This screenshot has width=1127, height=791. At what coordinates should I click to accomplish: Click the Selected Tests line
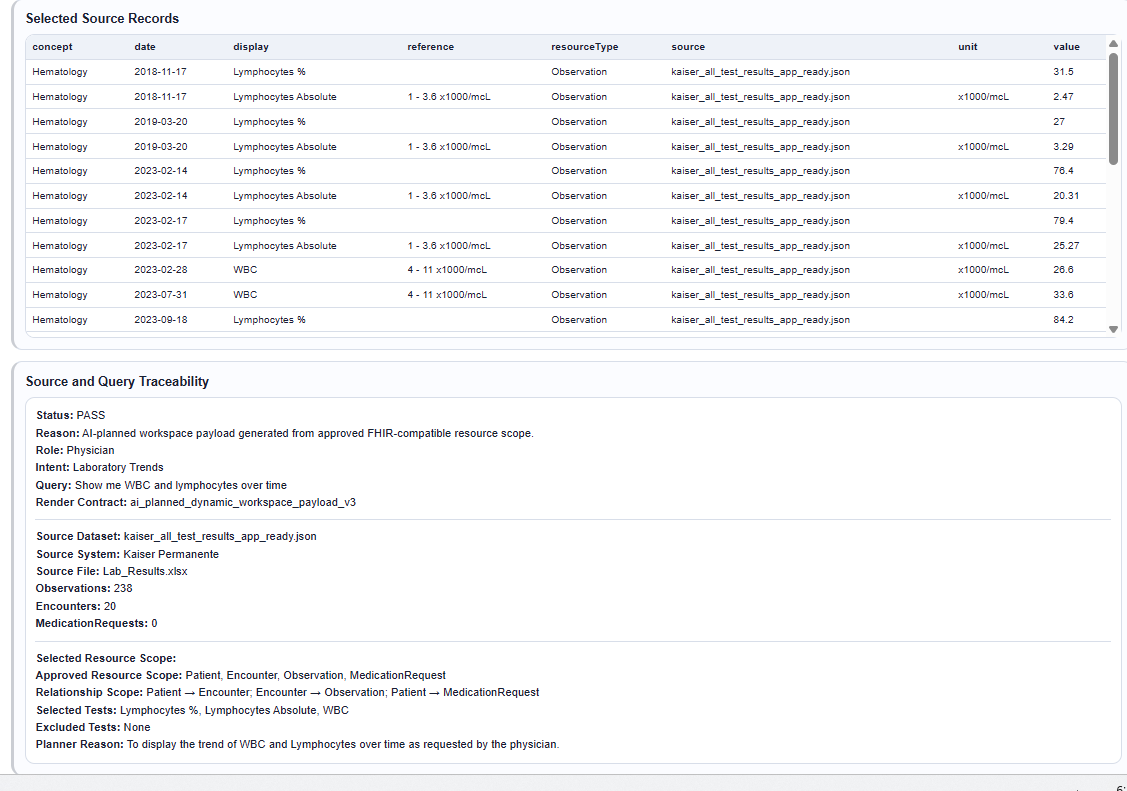[x=192, y=710]
